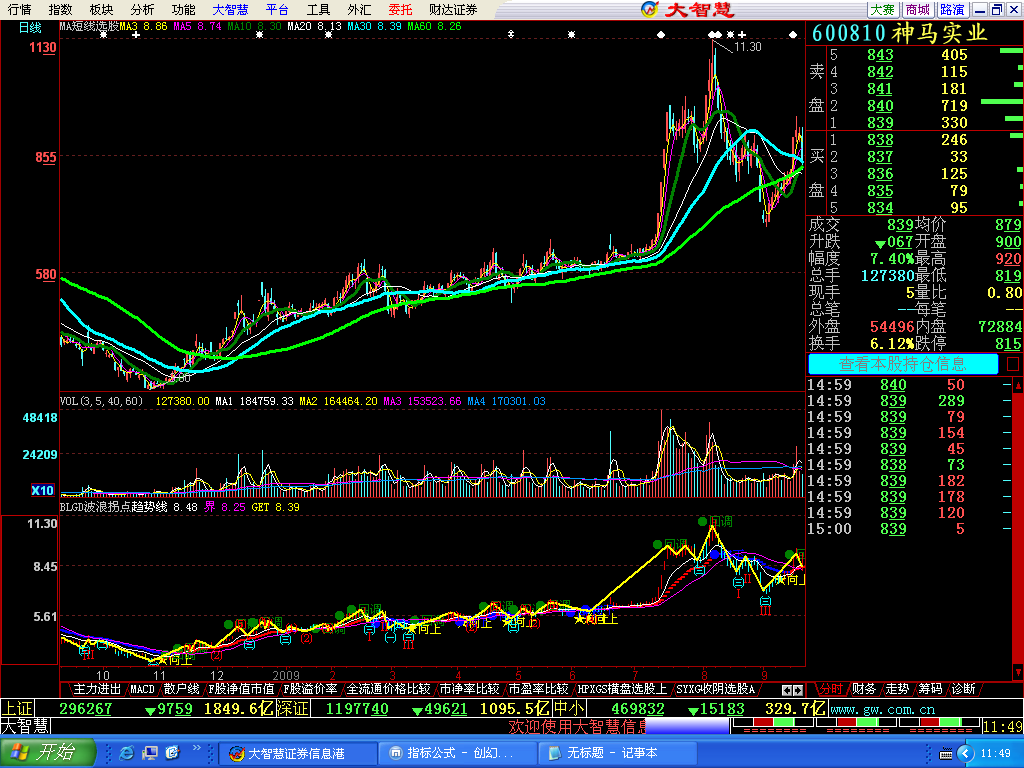Open the www.gw.com.cn link

click(x=882, y=709)
